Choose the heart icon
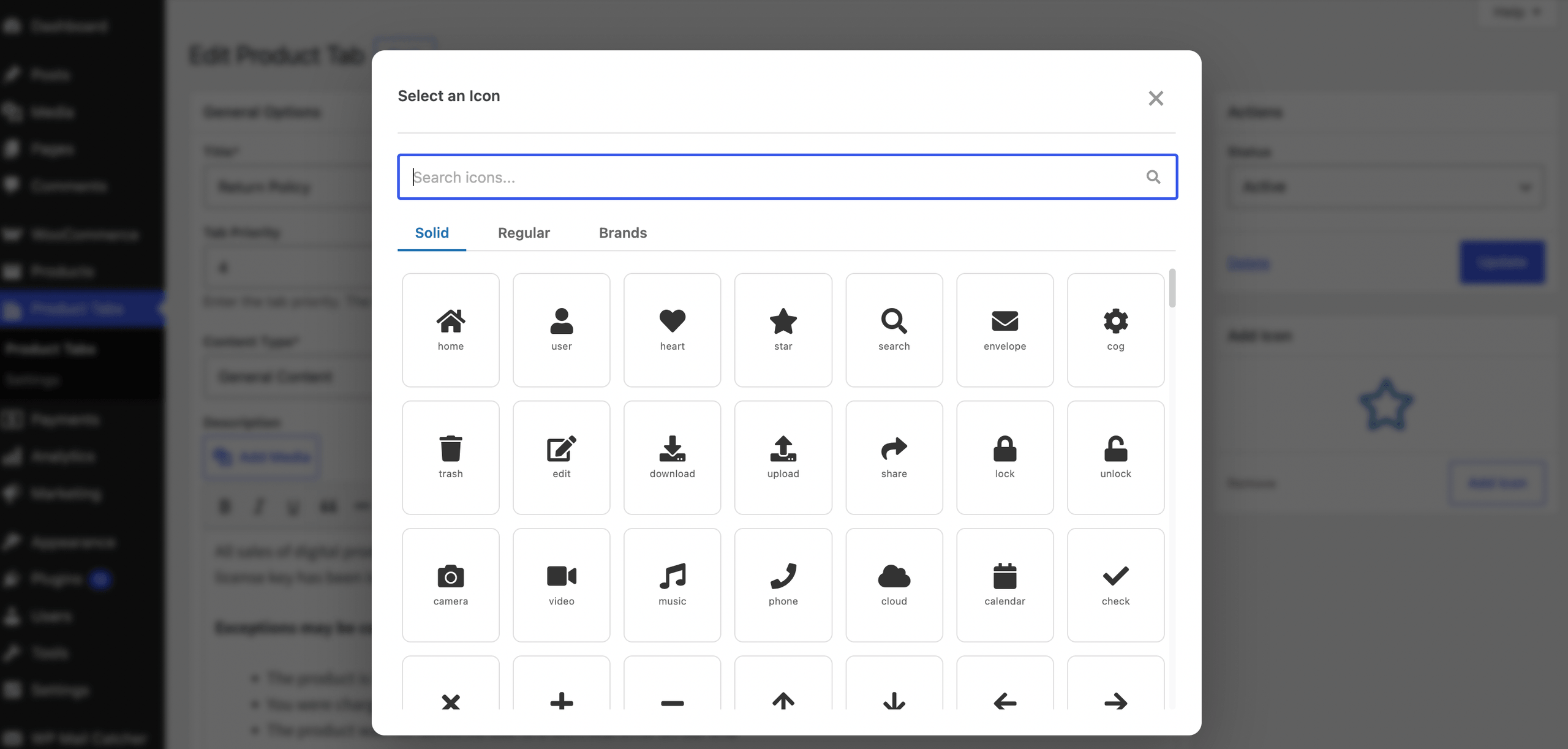Viewport: 1568px width, 749px height. click(672, 330)
